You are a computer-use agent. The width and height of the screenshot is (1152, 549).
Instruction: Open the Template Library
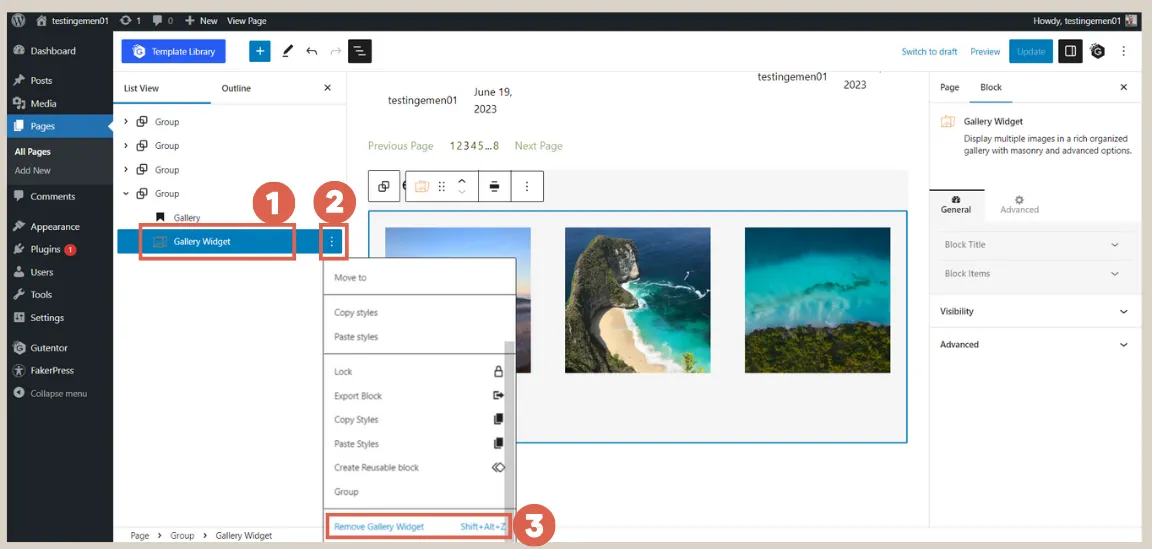[x=173, y=51]
